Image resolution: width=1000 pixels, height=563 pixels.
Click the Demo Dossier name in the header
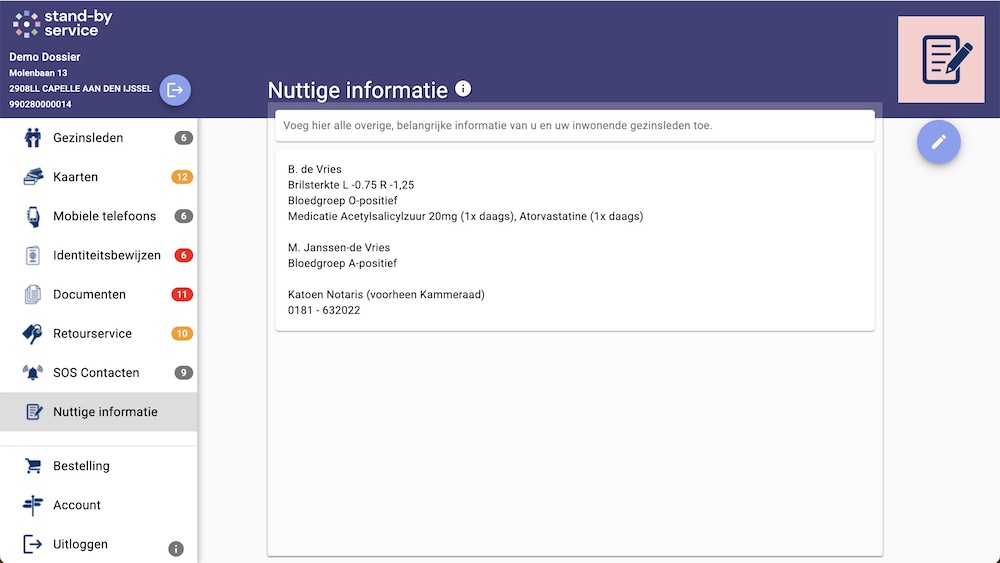click(45, 57)
